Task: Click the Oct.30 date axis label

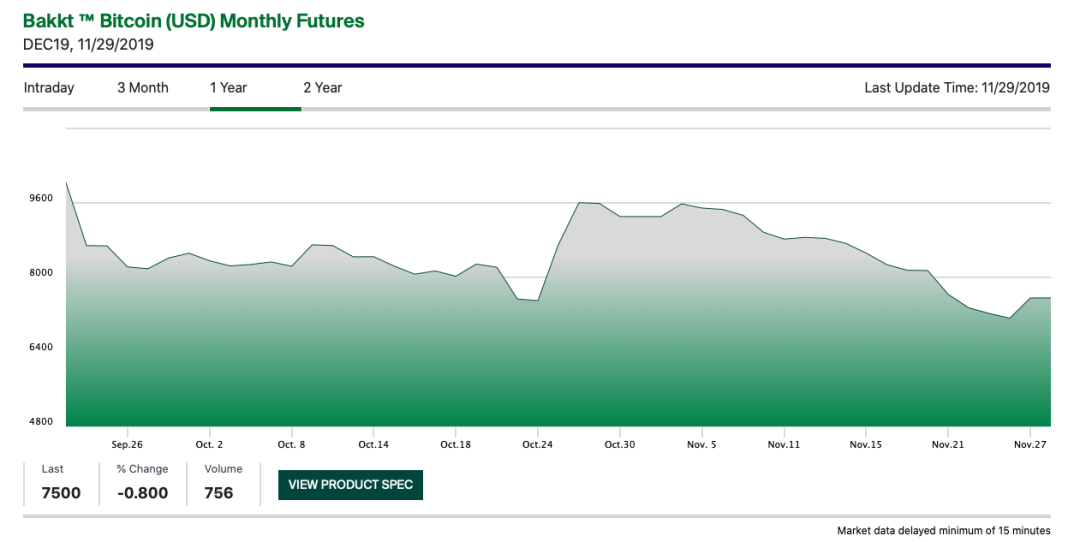Action: click(x=620, y=445)
